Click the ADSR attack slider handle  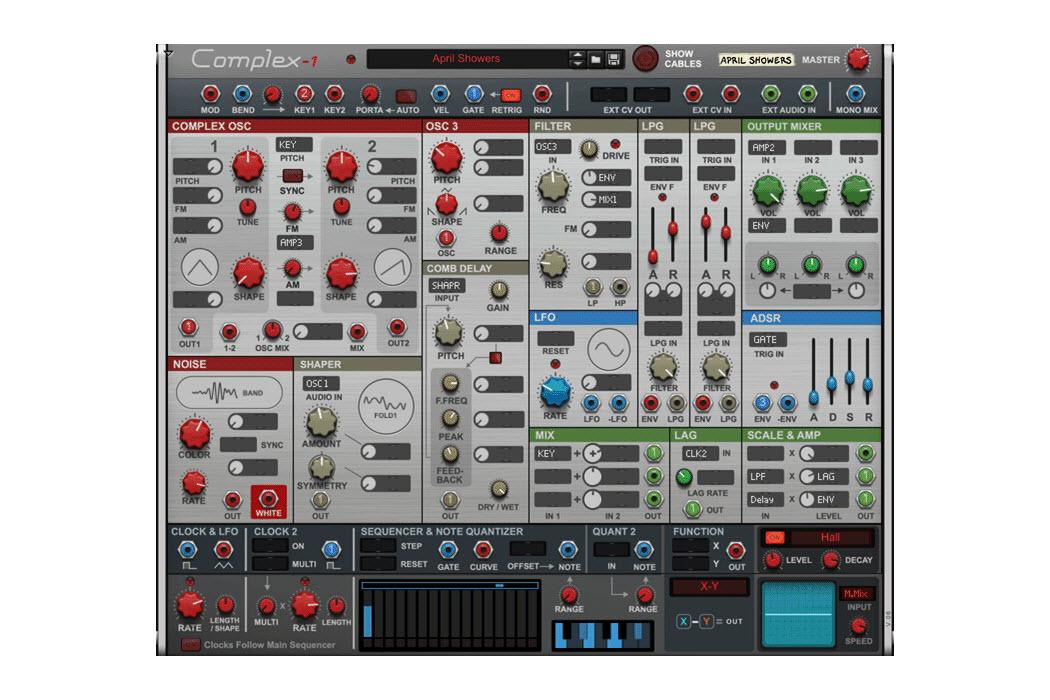pyautogui.click(x=814, y=397)
